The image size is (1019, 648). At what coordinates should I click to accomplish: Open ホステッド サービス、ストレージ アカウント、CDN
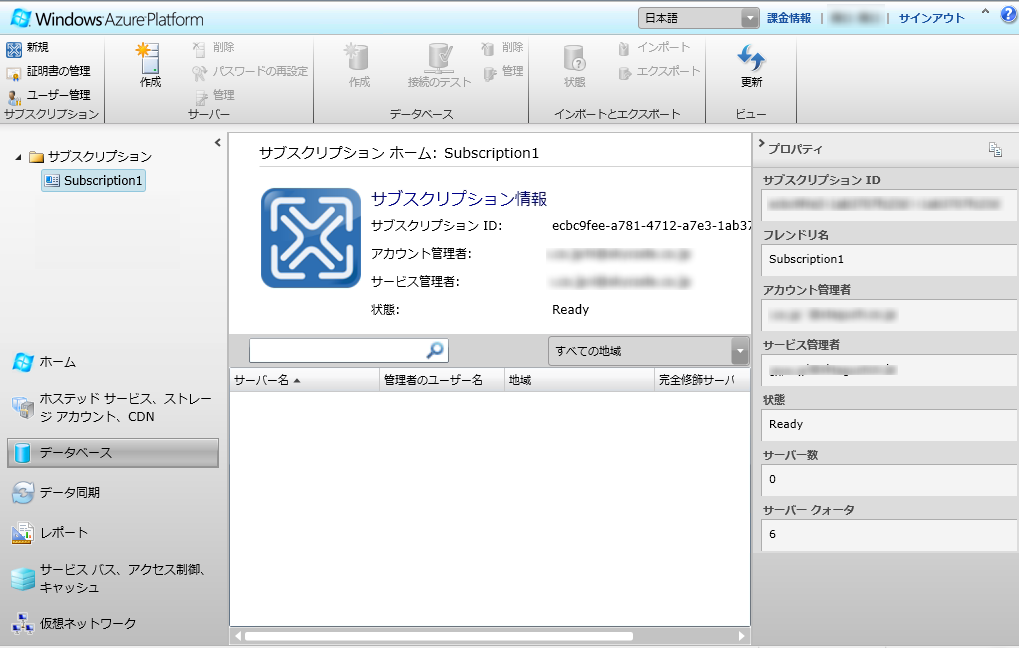click(x=114, y=408)
